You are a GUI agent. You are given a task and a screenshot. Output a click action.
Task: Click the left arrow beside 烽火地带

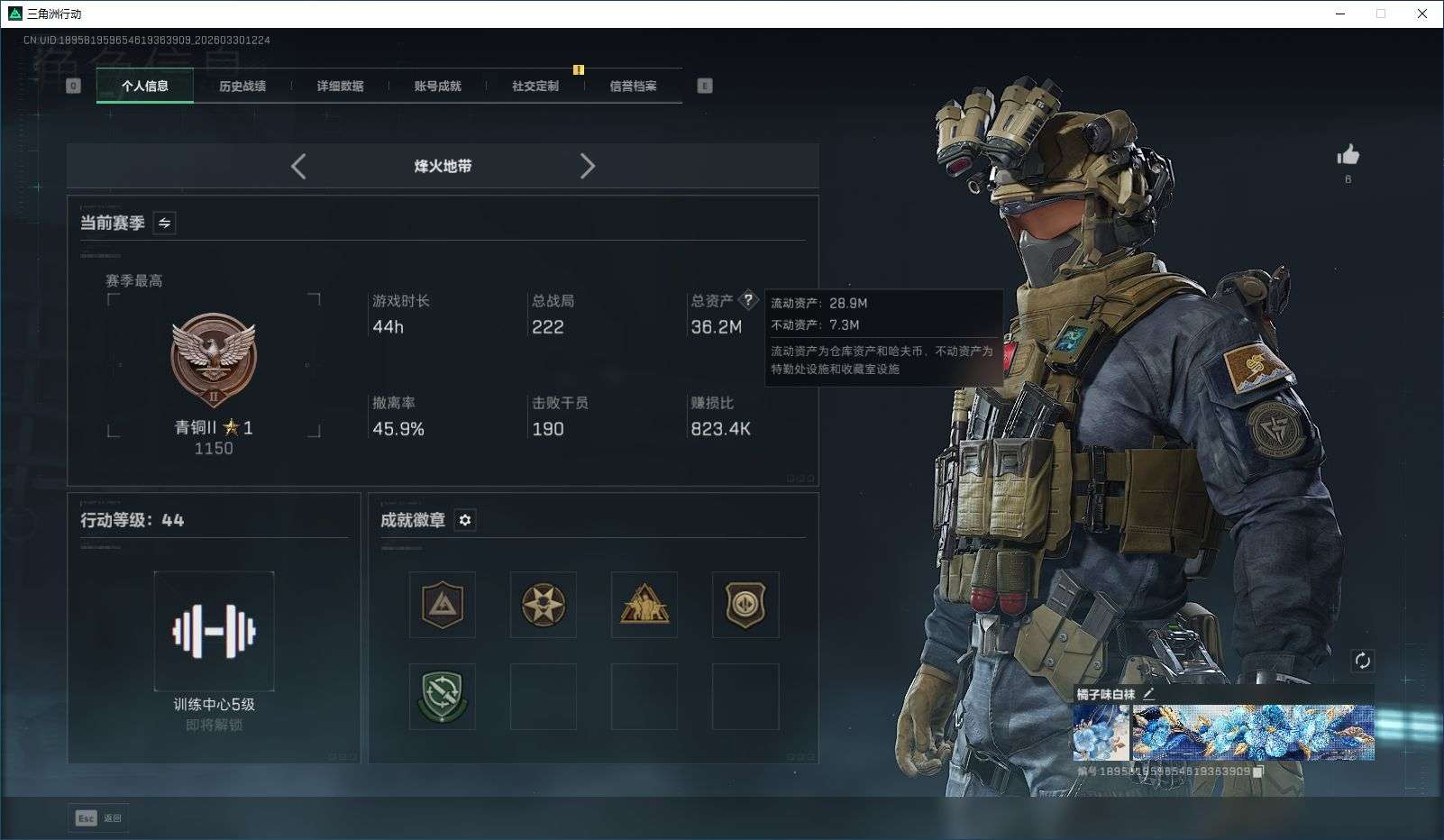(x=298, y=166)
